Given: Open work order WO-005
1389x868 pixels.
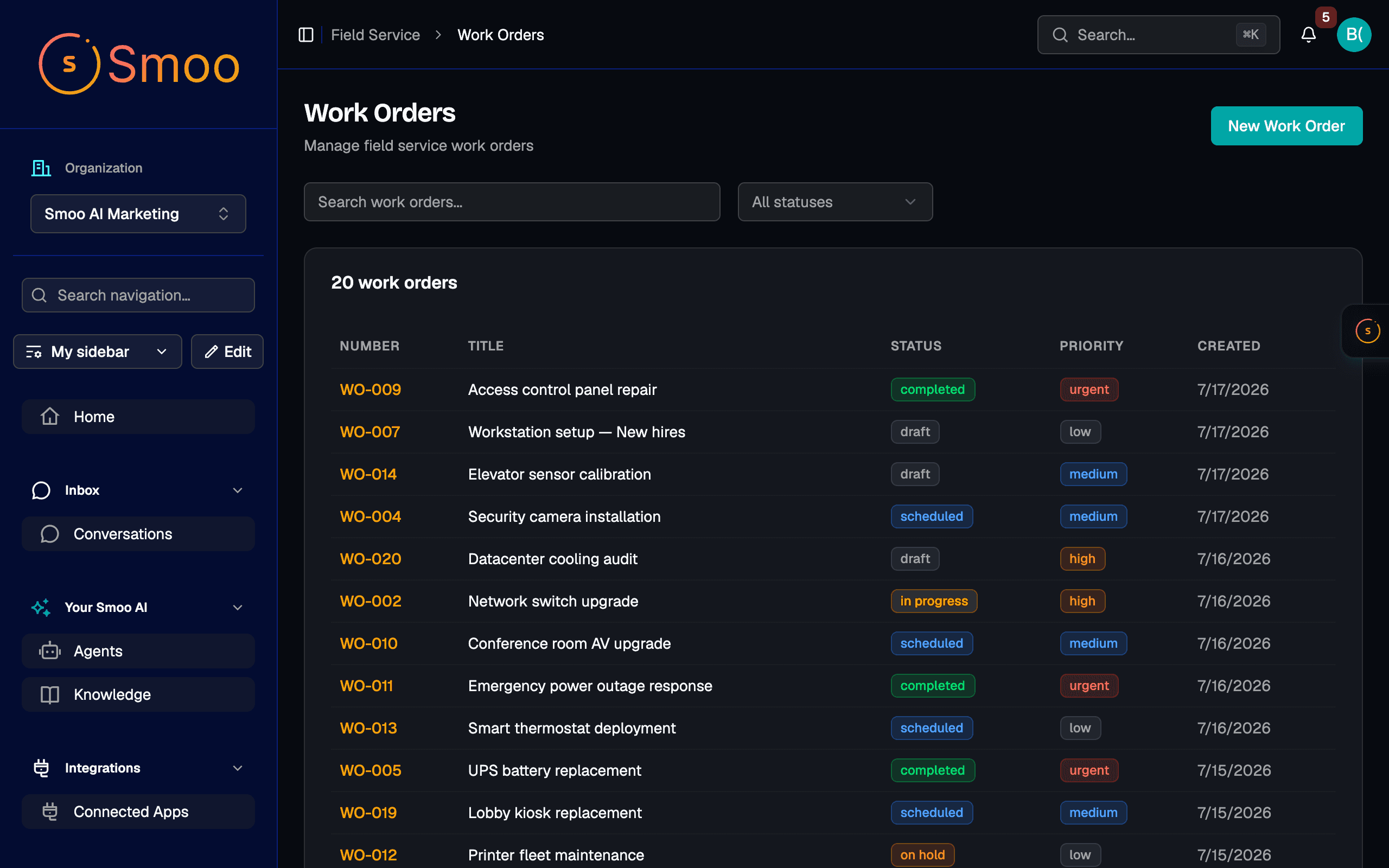Looking at the screenshot, I should coord(370,770).
